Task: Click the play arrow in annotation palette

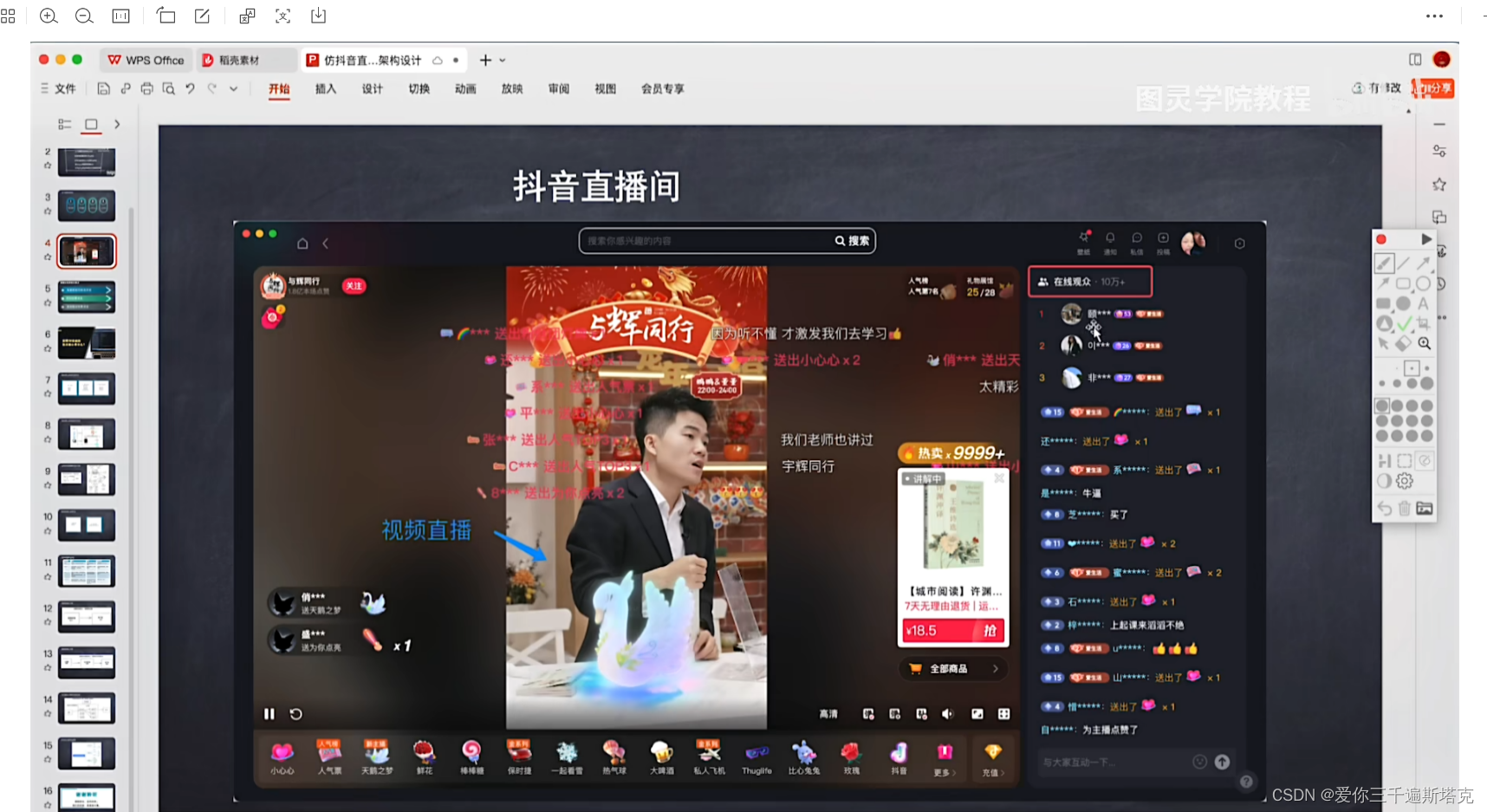Action: tap(1426, 239)
